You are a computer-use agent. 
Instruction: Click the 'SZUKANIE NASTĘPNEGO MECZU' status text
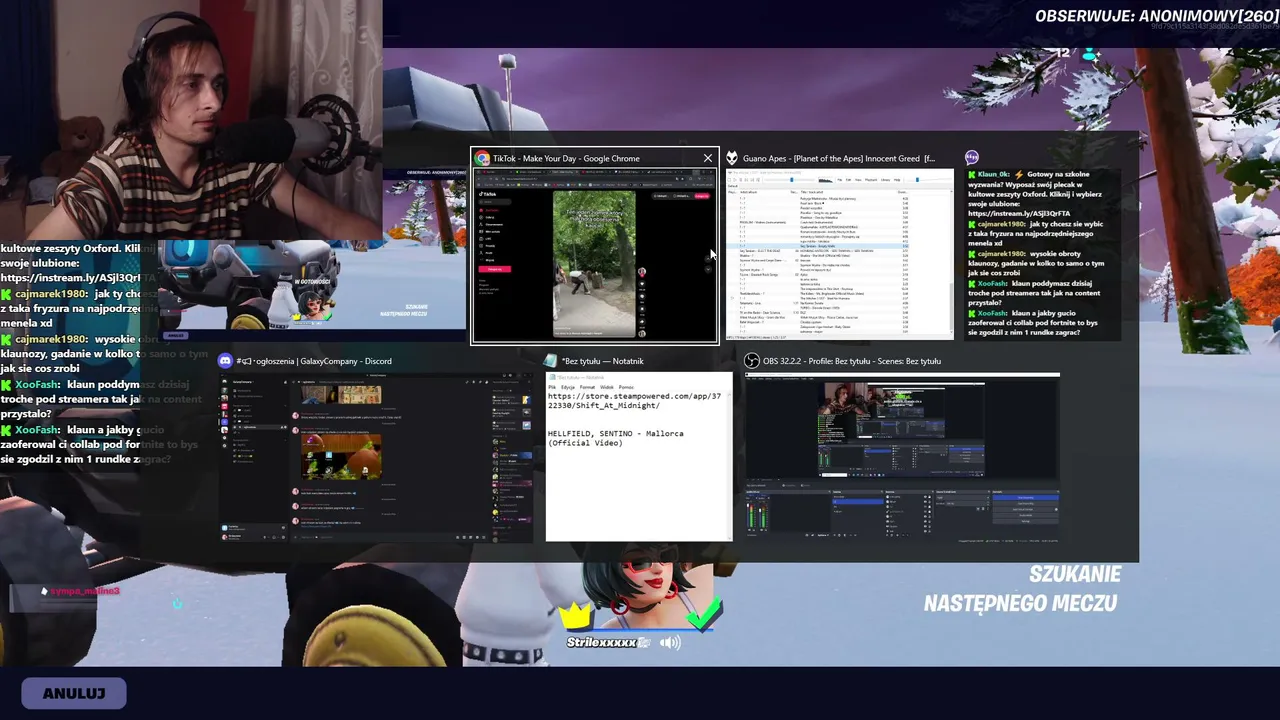pyautogui.click(x=1022, y=589)
